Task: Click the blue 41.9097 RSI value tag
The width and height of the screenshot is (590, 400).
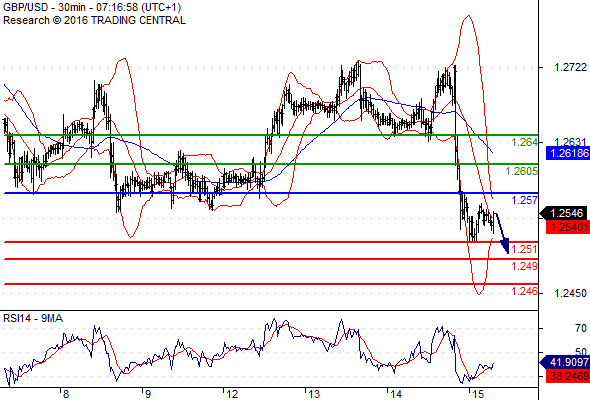Action: (565, 362)
